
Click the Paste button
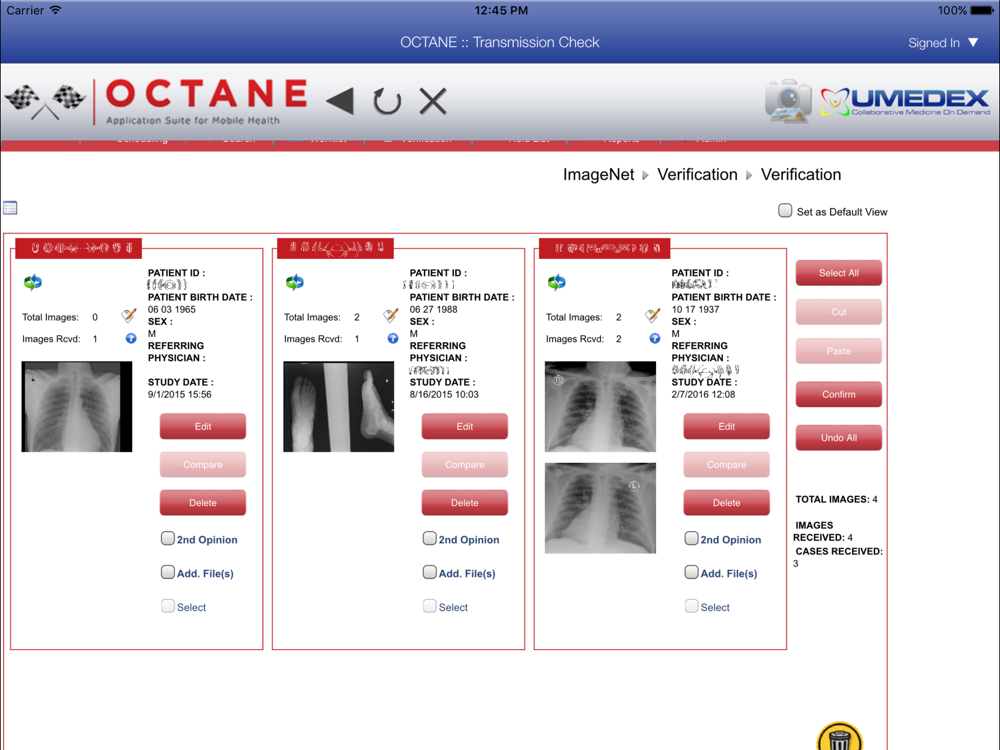839,351
